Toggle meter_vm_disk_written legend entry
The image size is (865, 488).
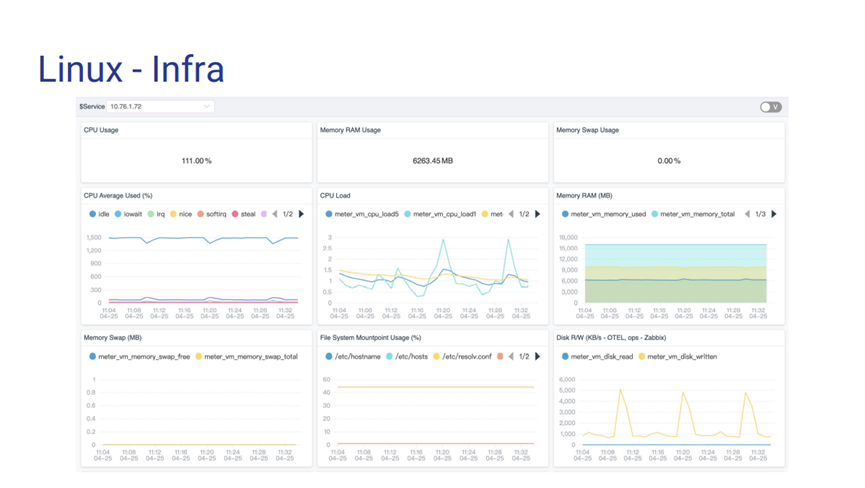pos(678,356)
